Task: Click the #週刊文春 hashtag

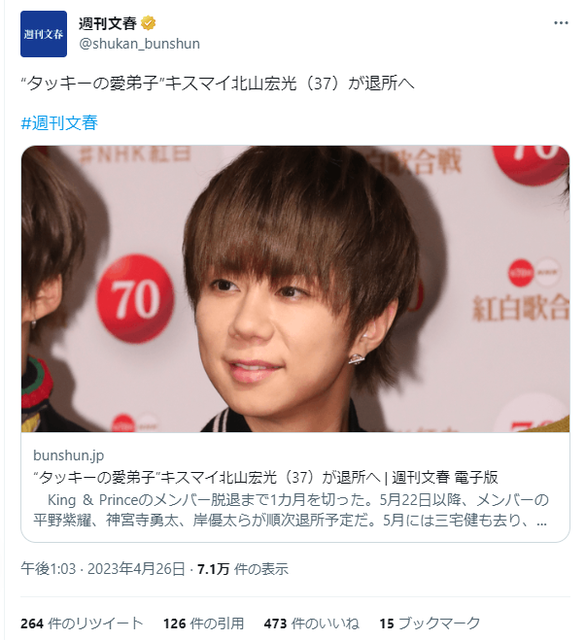Action: point(59,123)
